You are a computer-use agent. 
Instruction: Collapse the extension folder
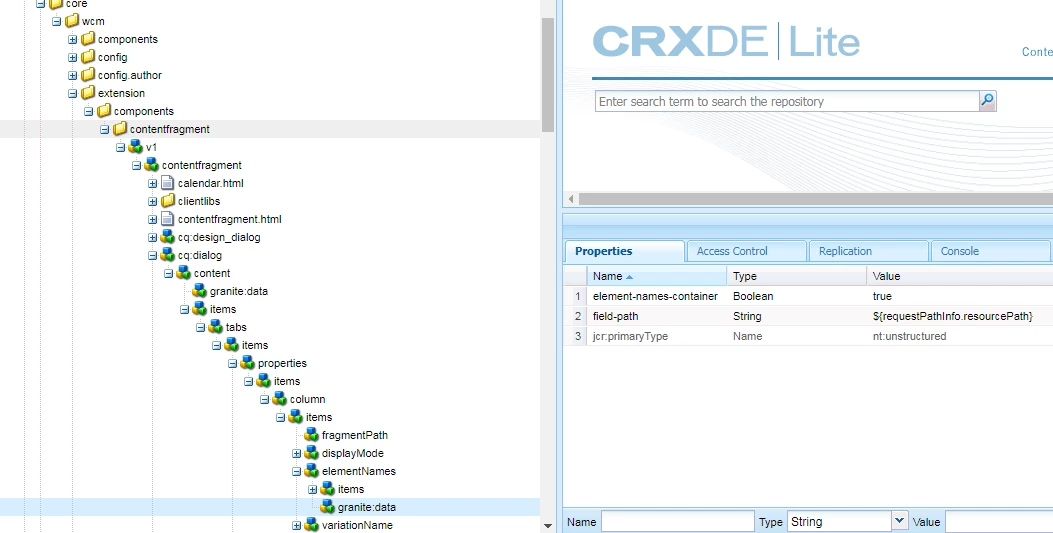coord(73,93)
